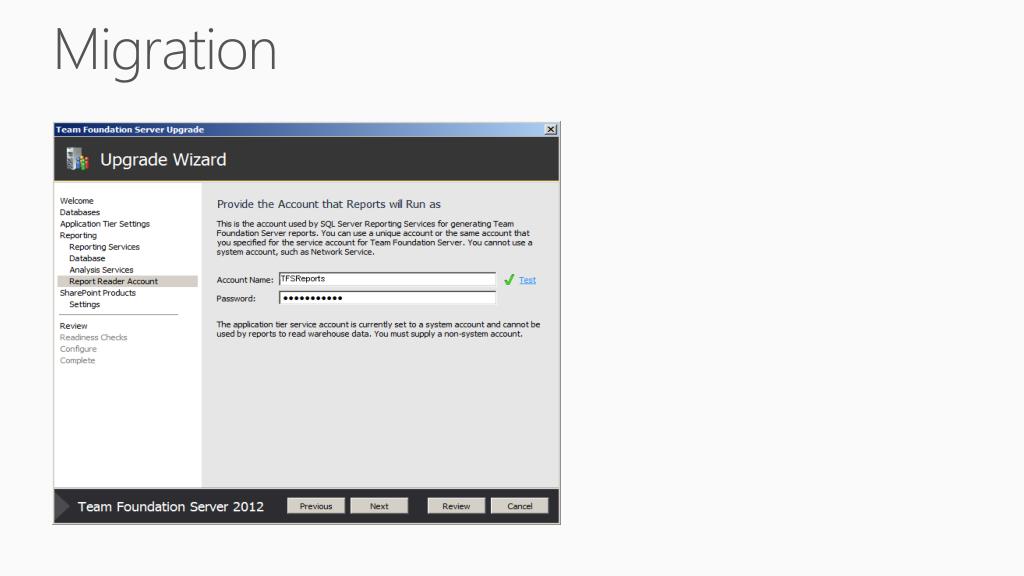Advance with the Next button

(379, 506)
